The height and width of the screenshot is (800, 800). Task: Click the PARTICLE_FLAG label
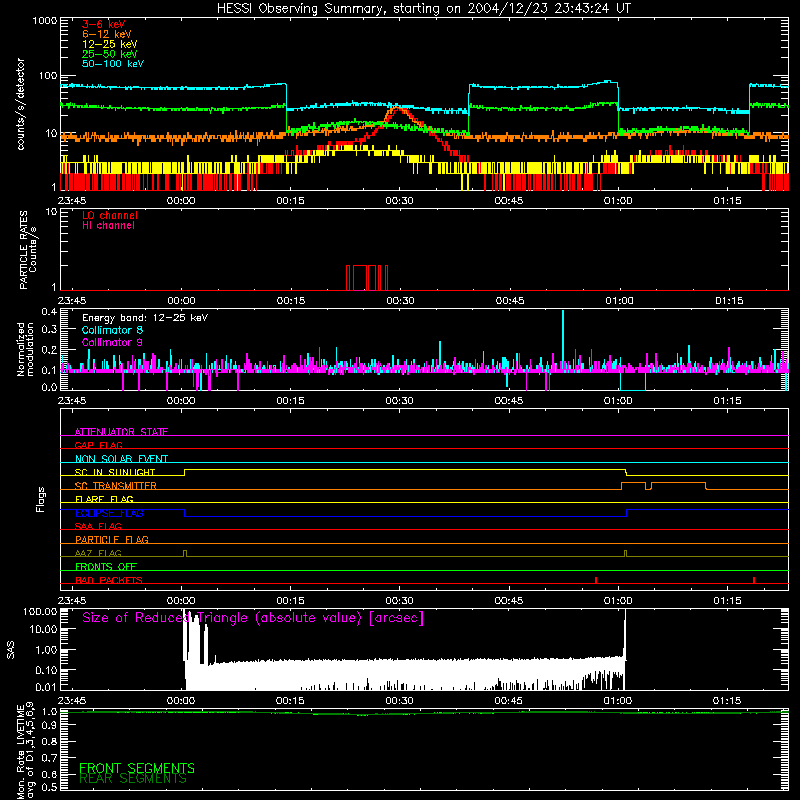click(112, 540)
